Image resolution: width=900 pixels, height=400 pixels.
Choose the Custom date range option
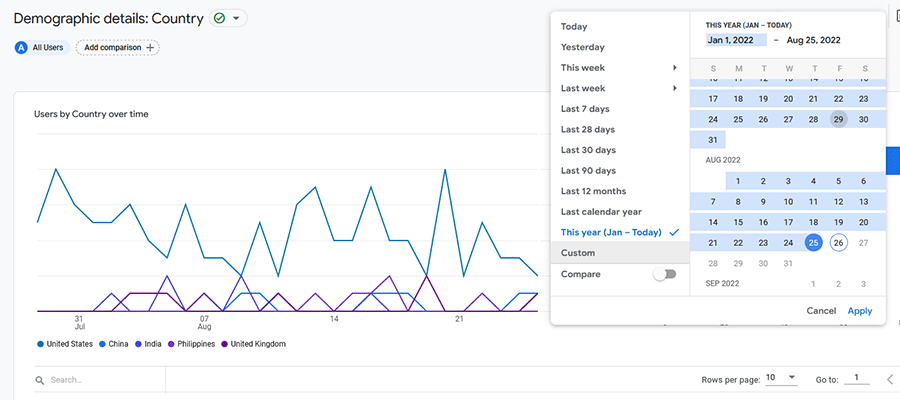[578, 253]
